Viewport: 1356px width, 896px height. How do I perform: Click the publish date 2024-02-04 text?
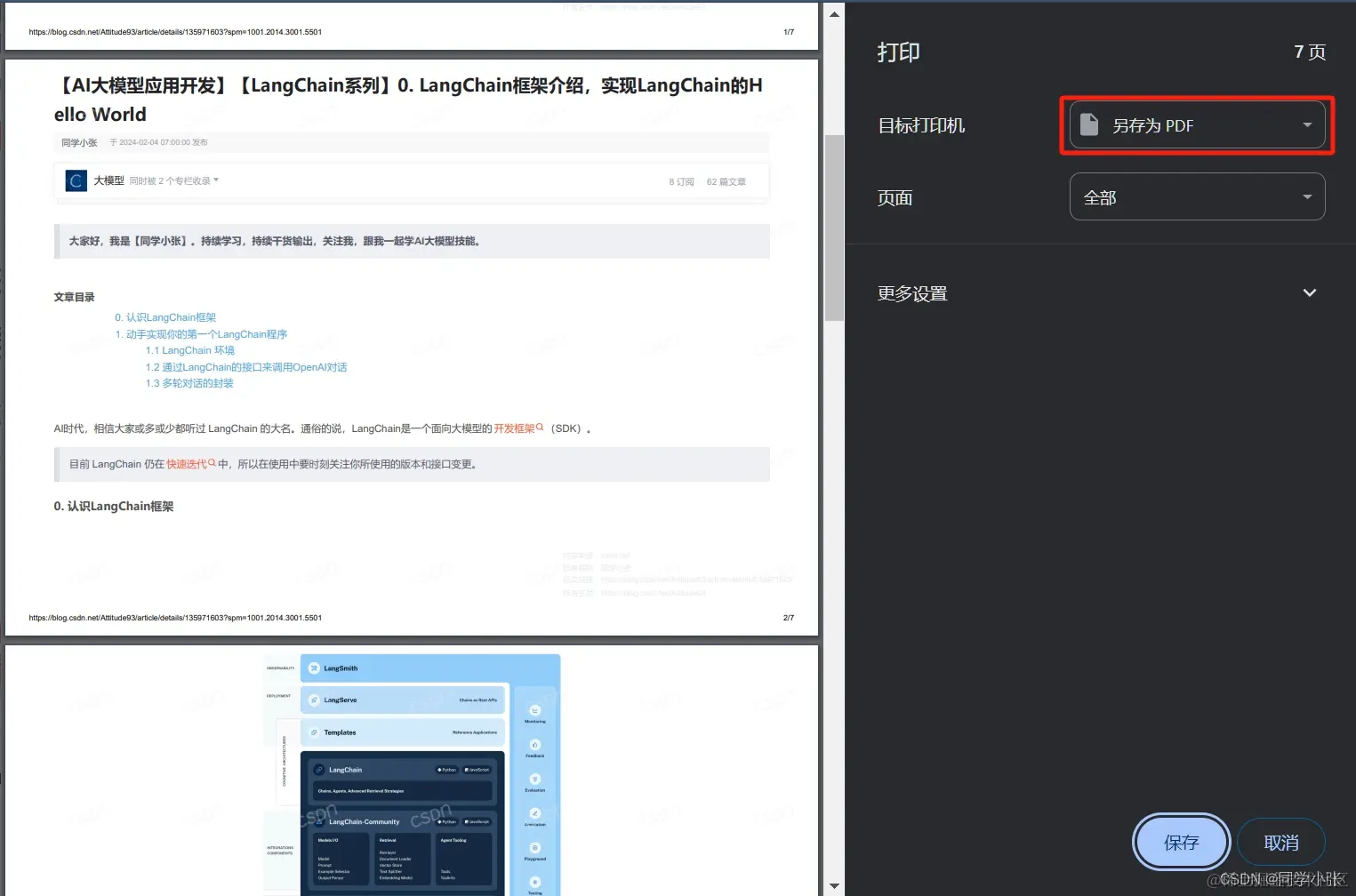click(159, 142)
